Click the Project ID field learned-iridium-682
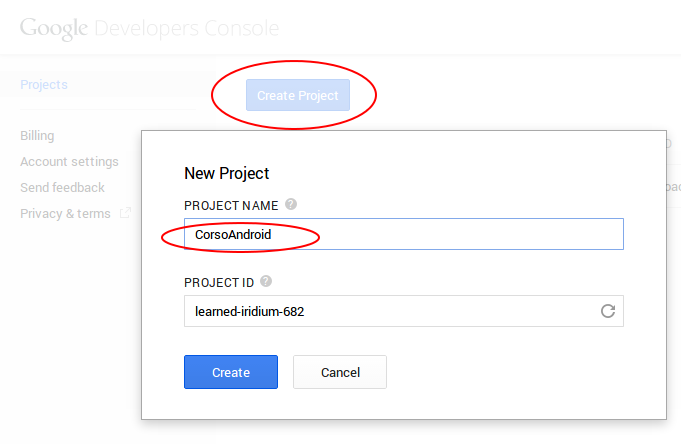Screen dimensions: 681x444 point(403,311)
